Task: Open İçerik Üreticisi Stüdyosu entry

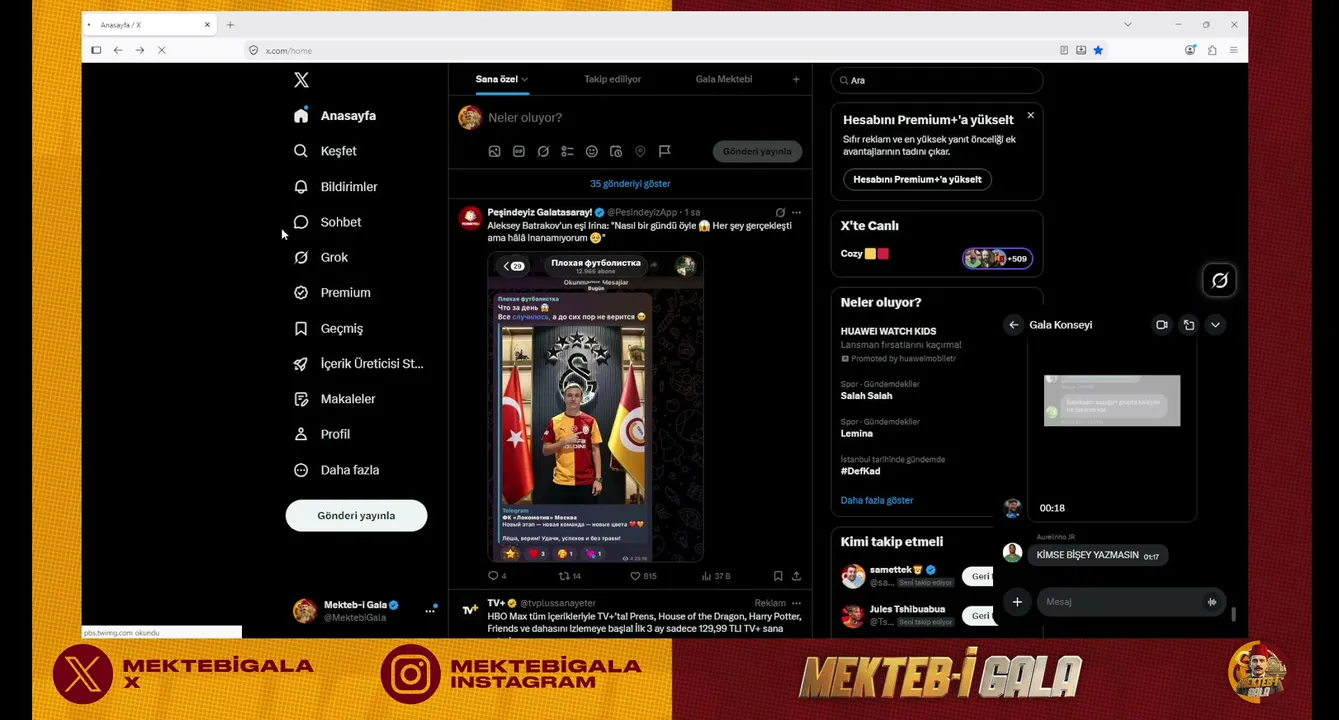Action: (358, 364)
